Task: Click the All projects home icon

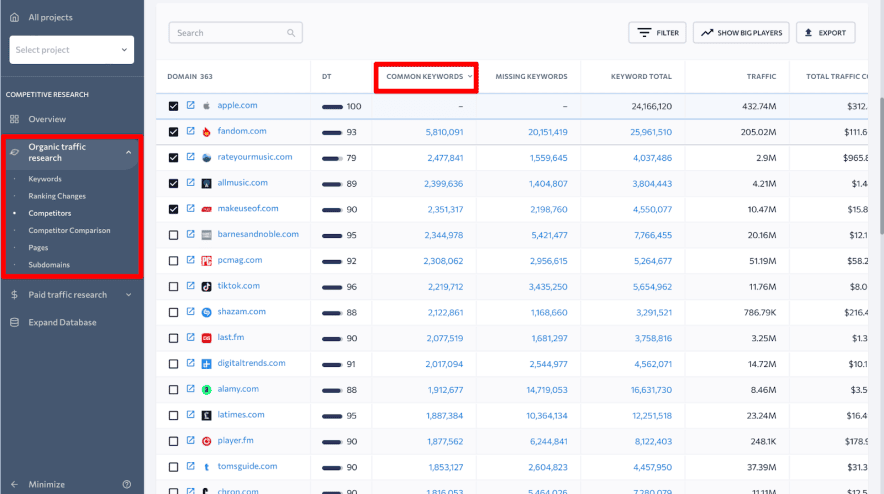Action: 14,17
